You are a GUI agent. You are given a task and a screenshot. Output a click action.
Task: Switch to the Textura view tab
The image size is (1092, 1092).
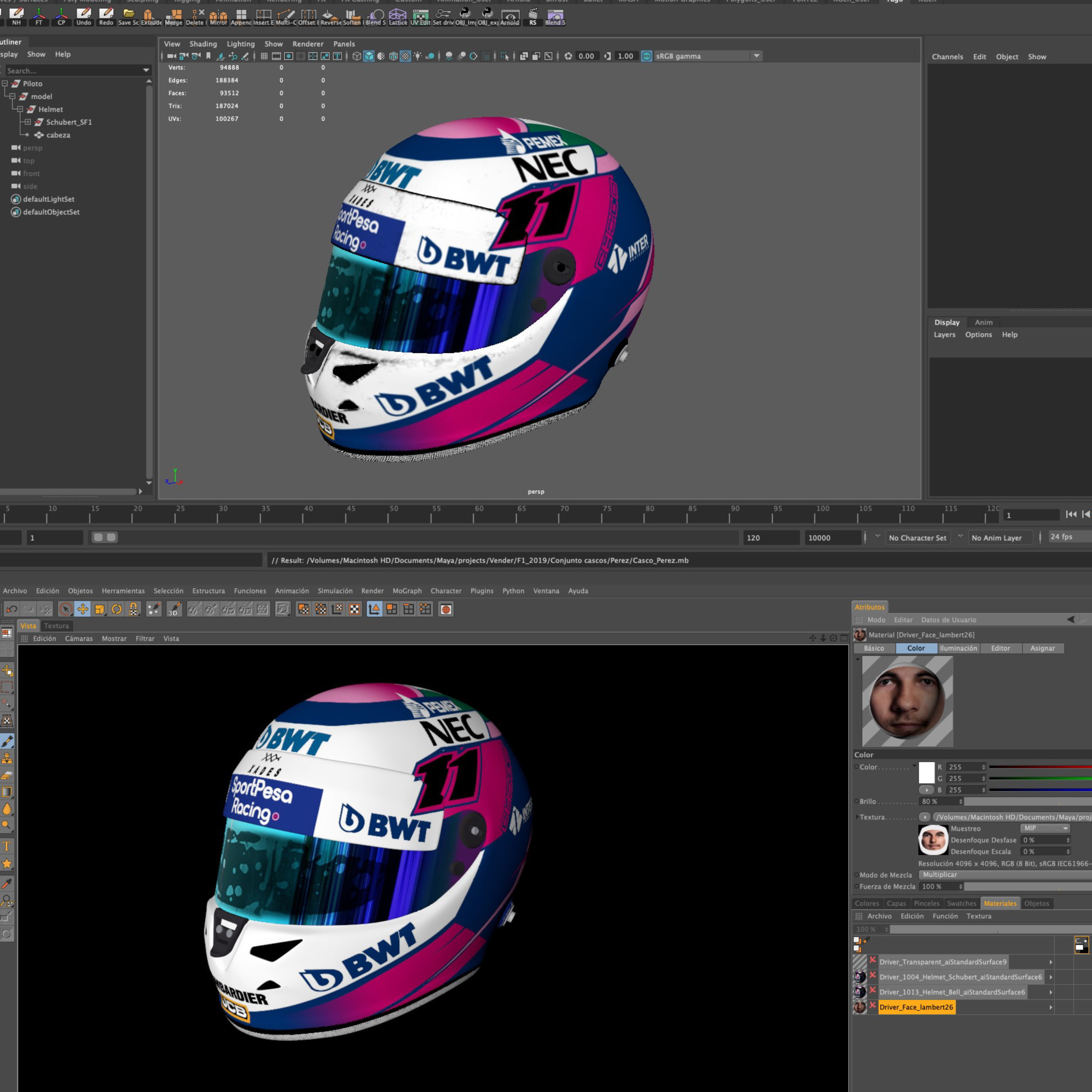tap(56, 625)
